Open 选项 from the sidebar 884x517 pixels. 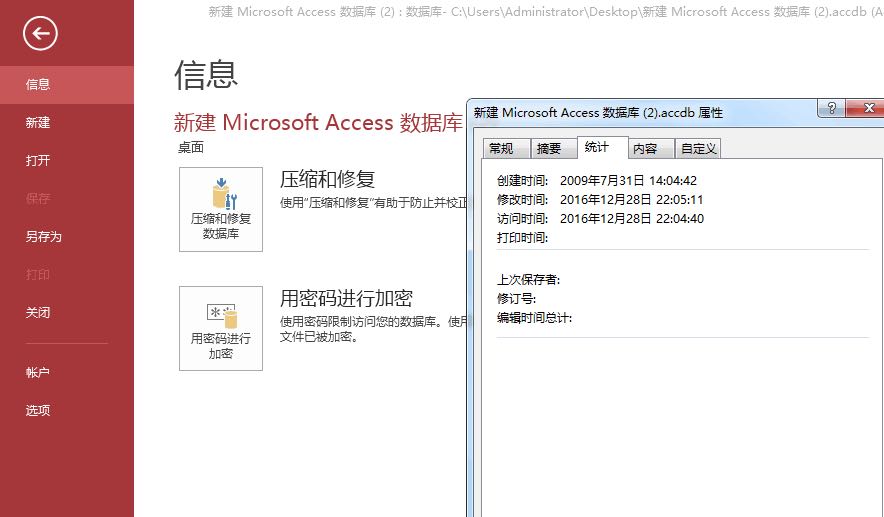[x=67, y=410]
